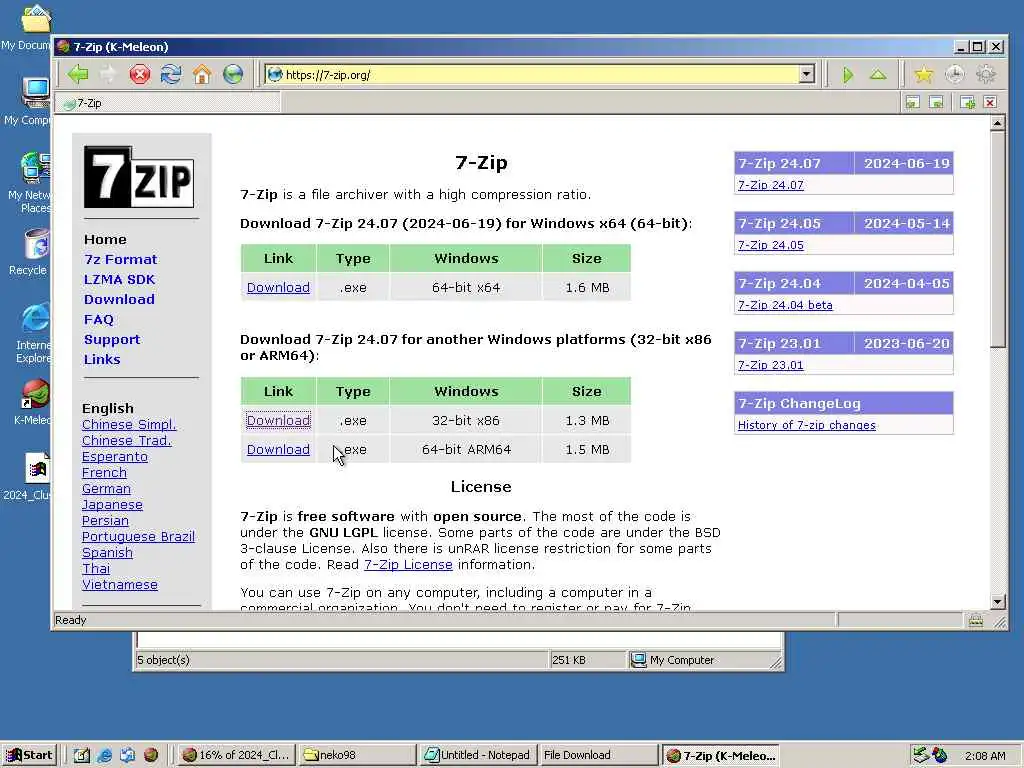Screen dimensions: 1024x768
Task: Click the Outlook Express quick launch icon
Action: coord(128,755)
